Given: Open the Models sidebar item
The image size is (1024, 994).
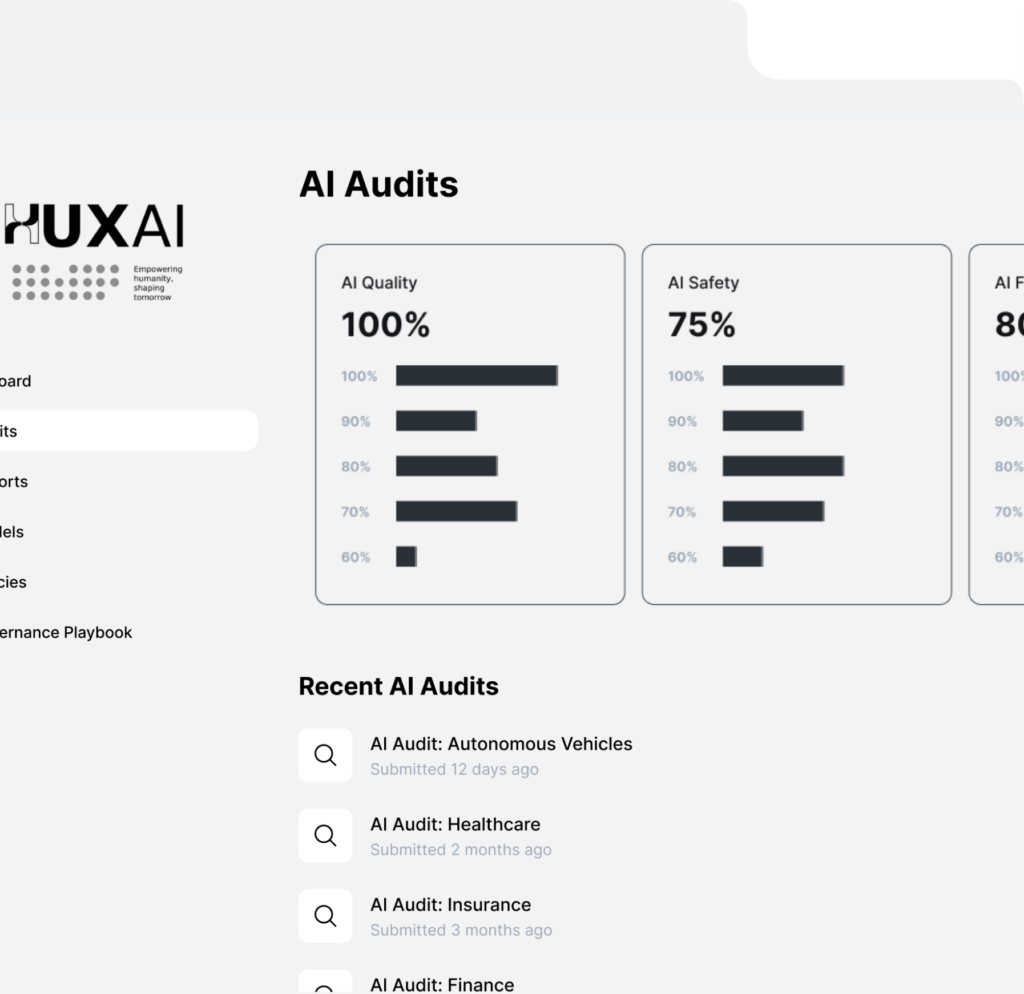Looking at the screenshot, I should (12, 532).
